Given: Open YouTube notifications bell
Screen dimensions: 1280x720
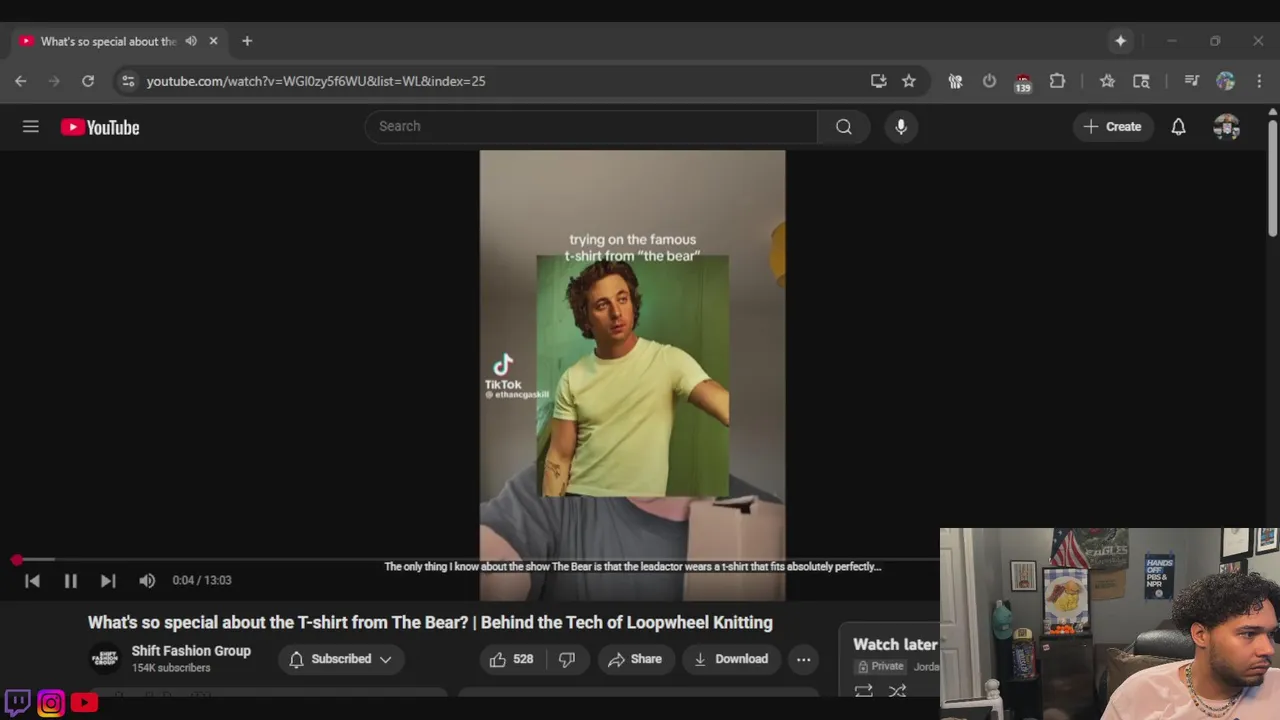Looking at the screenshot, I should [x=1178, y=127].
